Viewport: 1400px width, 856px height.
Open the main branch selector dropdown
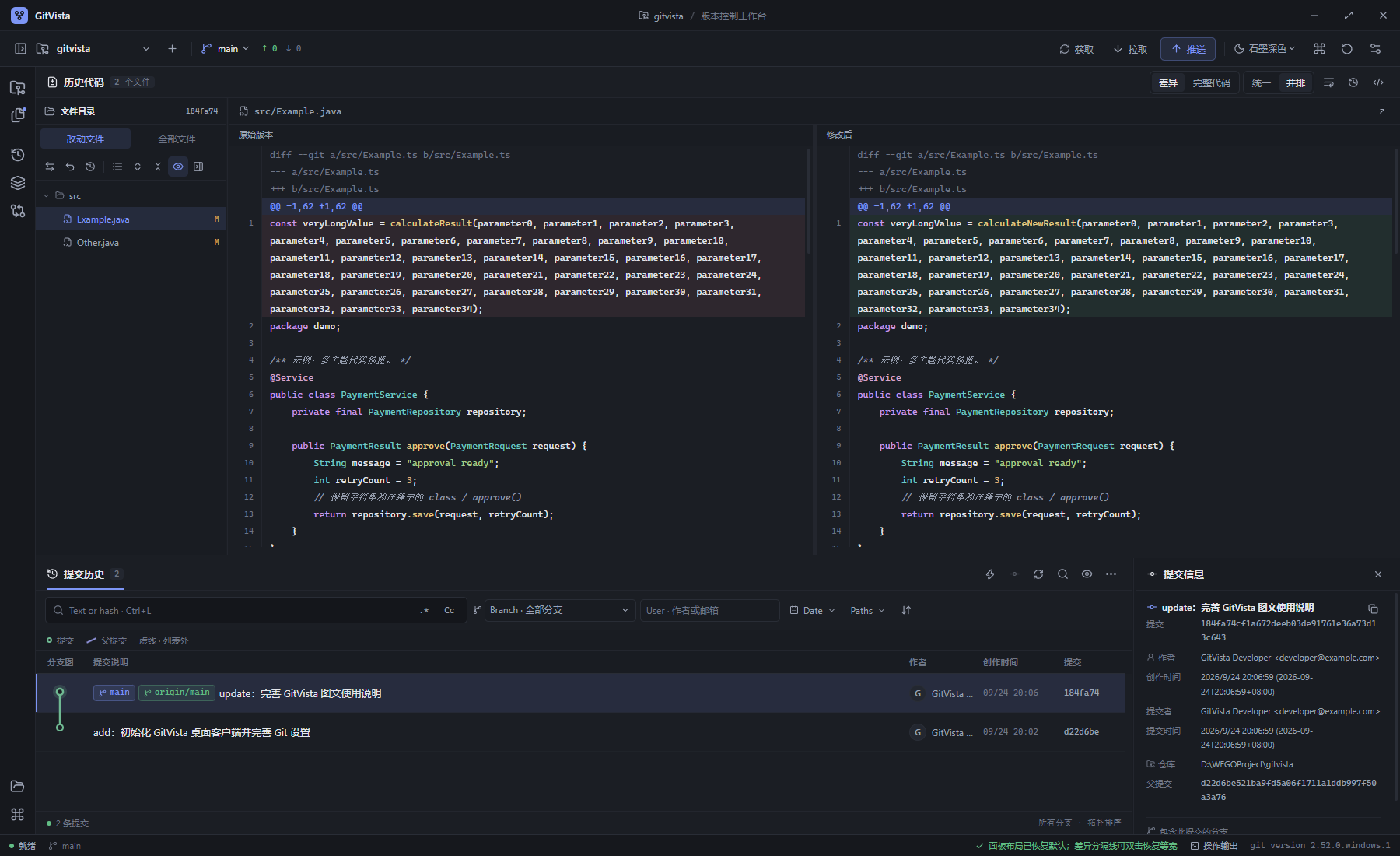(226, 48)
